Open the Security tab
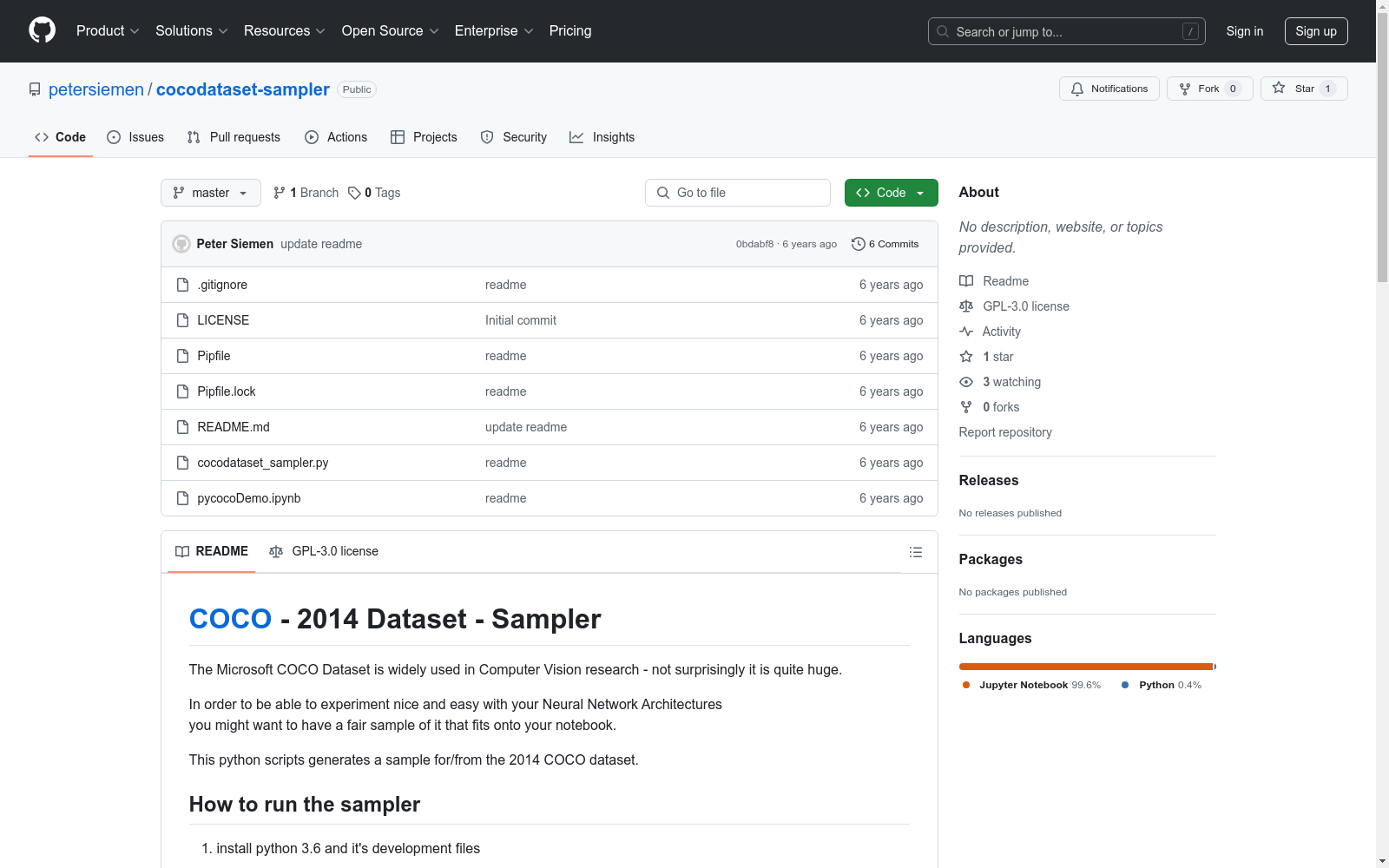This screenshot has height=868, width=1389. 514,137
